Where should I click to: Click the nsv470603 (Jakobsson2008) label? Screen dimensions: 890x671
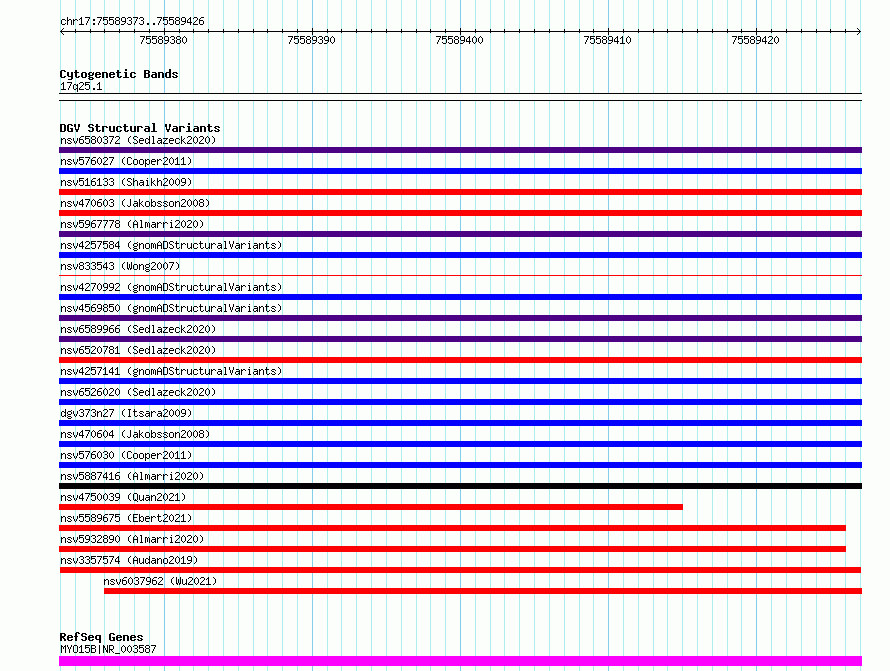point(135,203)
